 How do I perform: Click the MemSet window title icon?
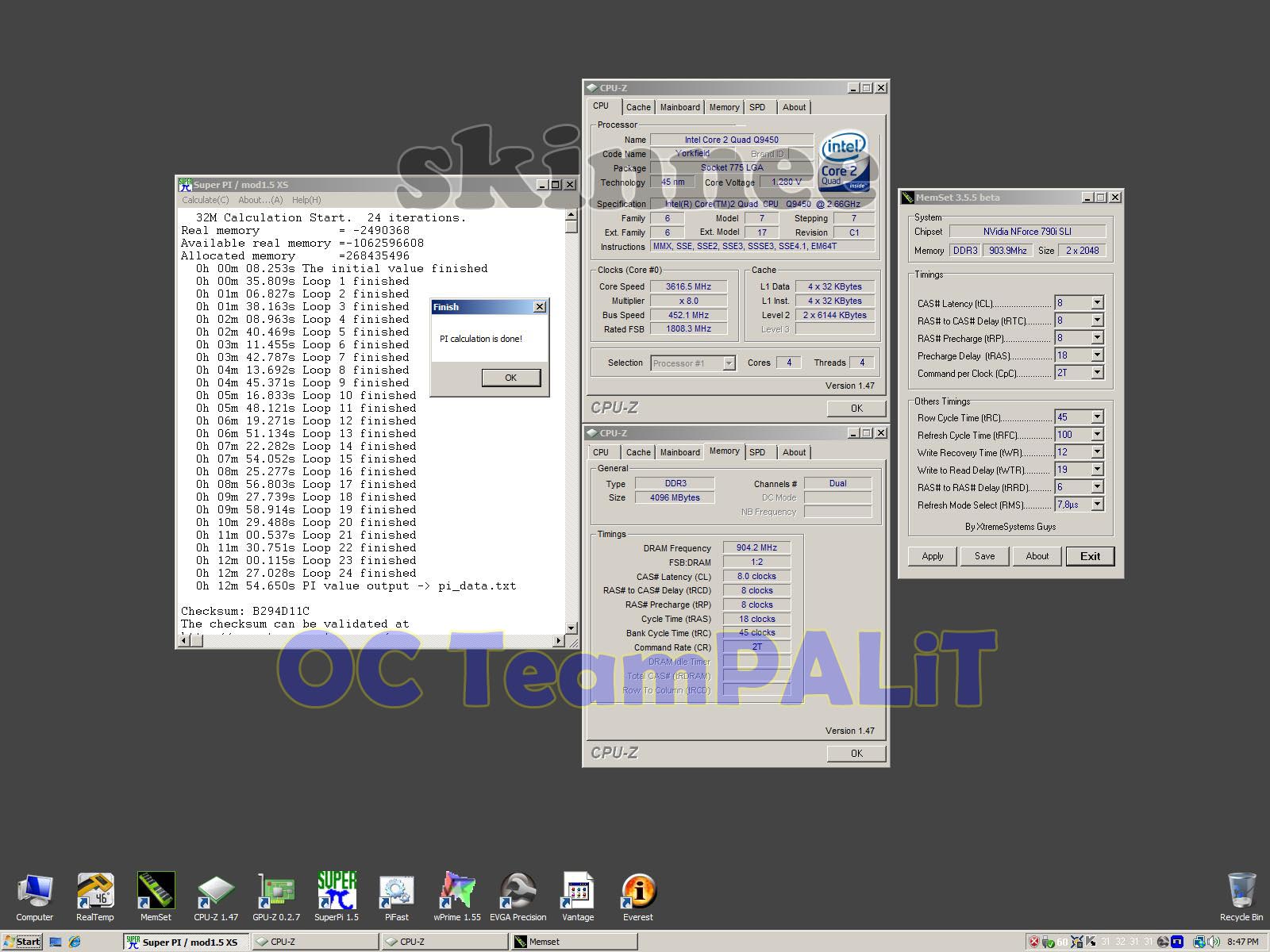tap(908, 197)
